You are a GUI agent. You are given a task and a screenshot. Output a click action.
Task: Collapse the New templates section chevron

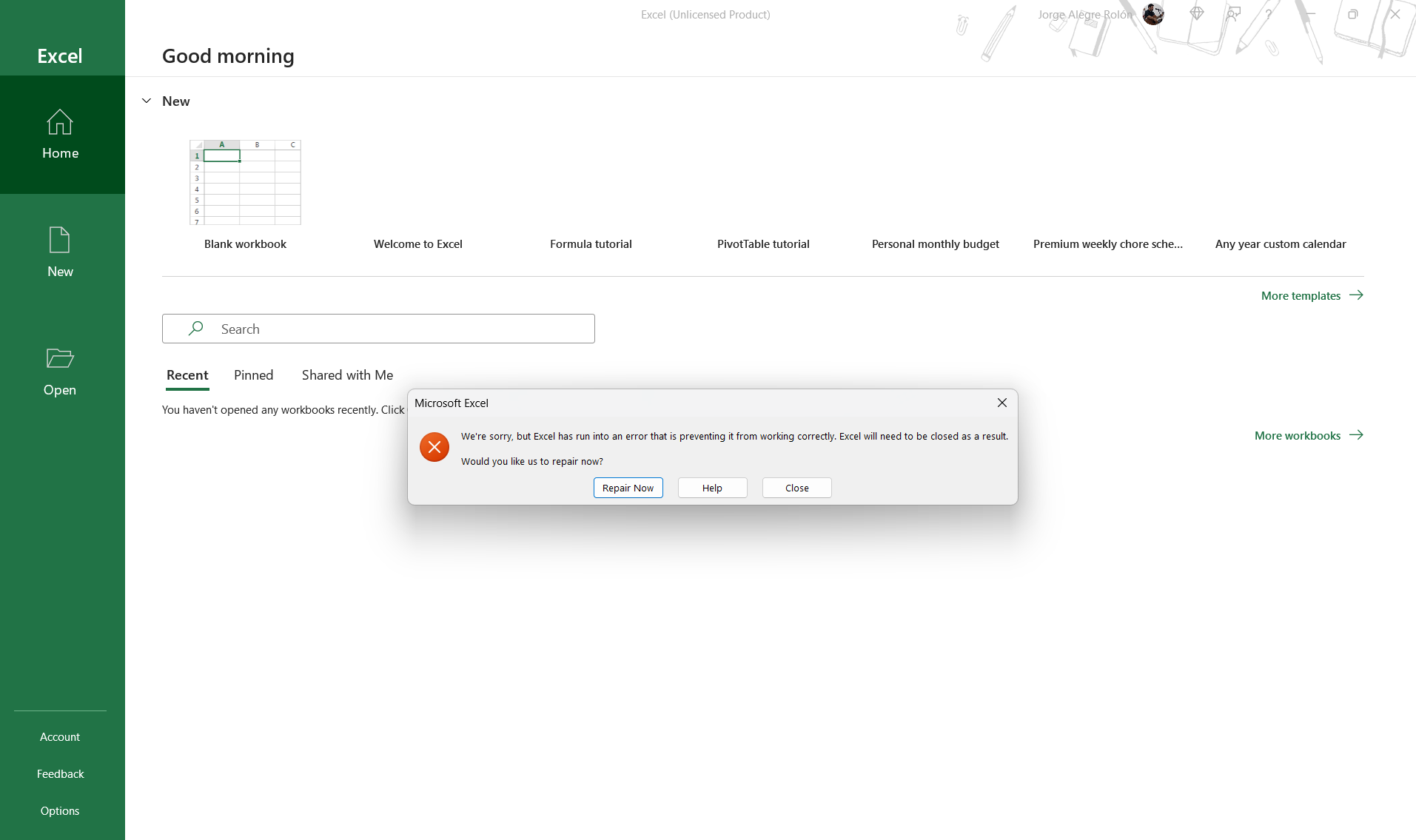[x=146, y=101]
